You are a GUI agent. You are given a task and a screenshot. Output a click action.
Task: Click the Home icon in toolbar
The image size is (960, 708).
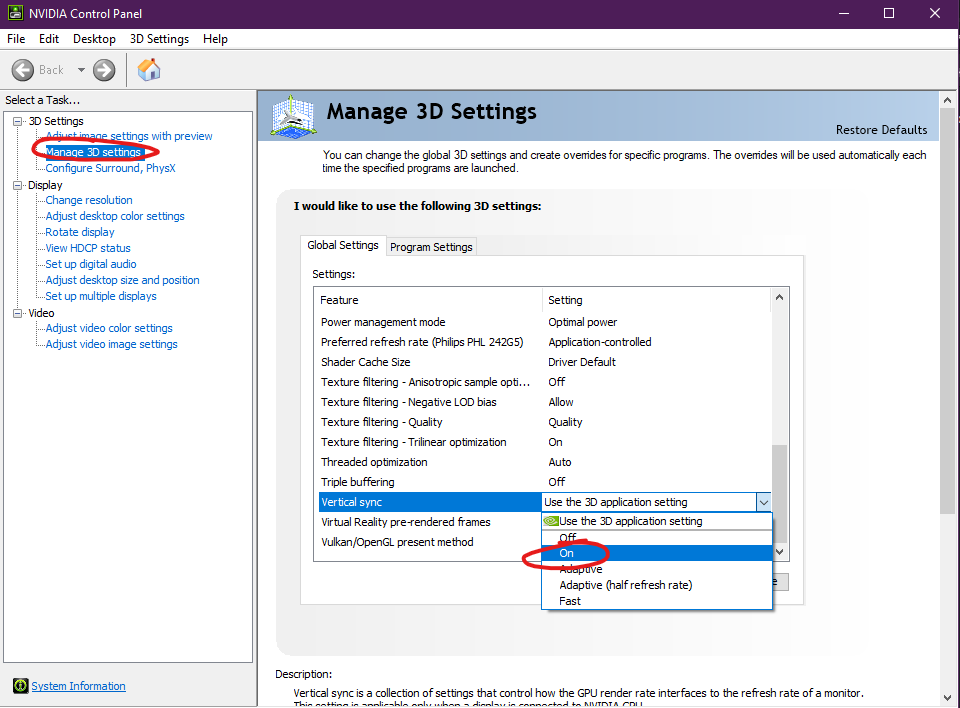[149, 70]
